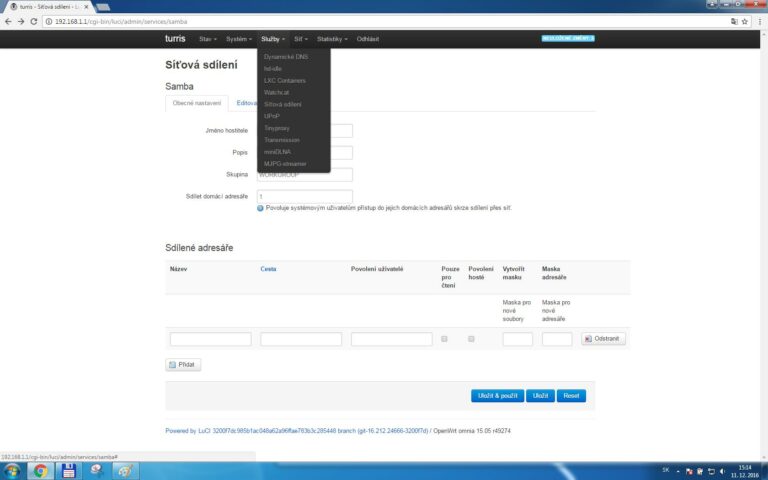Image resolution: width=768 pixels, height=480 pixels.
Task: Click the Maska adresáře input field
Action: click(557, 339)
